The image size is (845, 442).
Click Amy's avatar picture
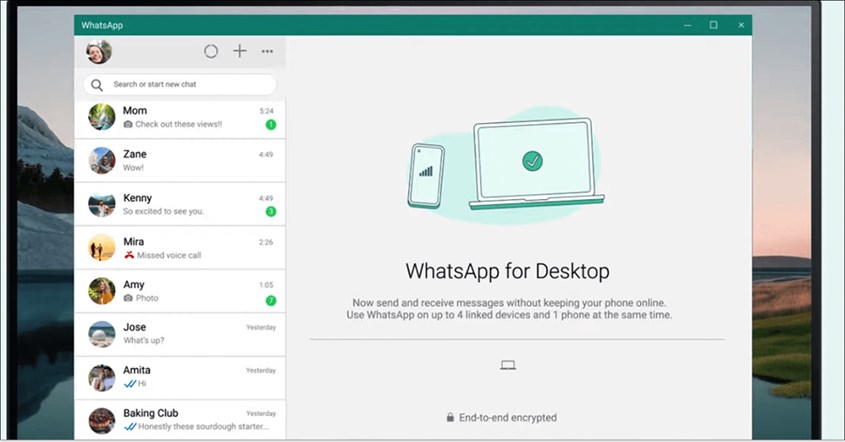coord(102,291)
